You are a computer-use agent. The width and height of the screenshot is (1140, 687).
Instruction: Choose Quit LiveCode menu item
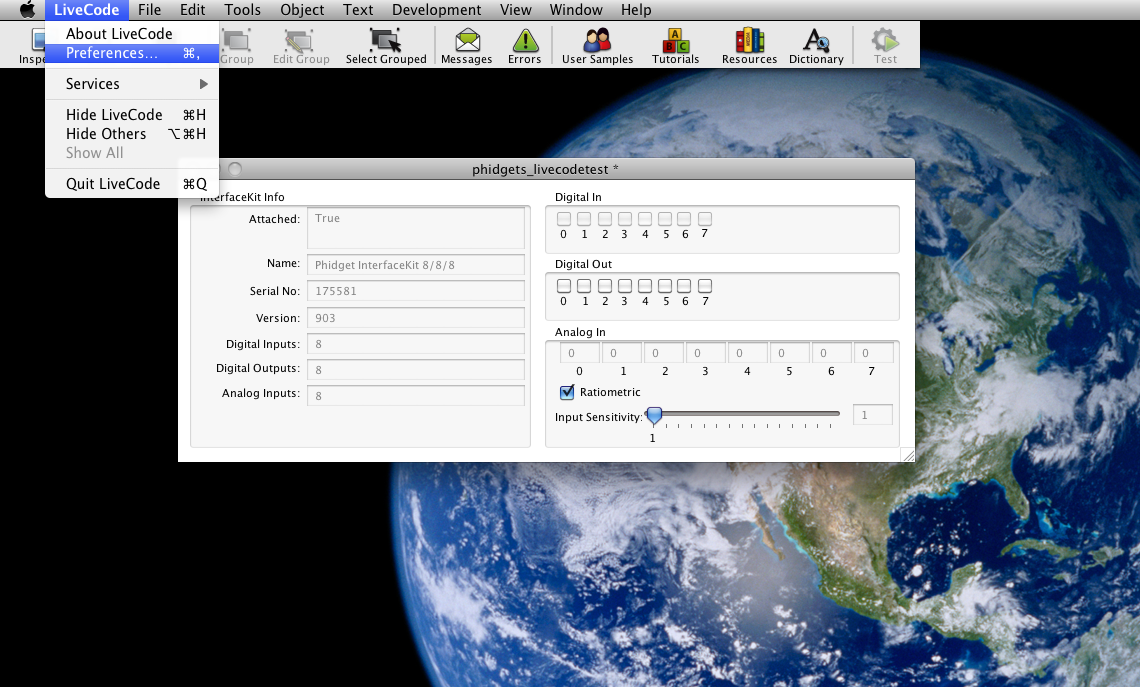point(113,184)
